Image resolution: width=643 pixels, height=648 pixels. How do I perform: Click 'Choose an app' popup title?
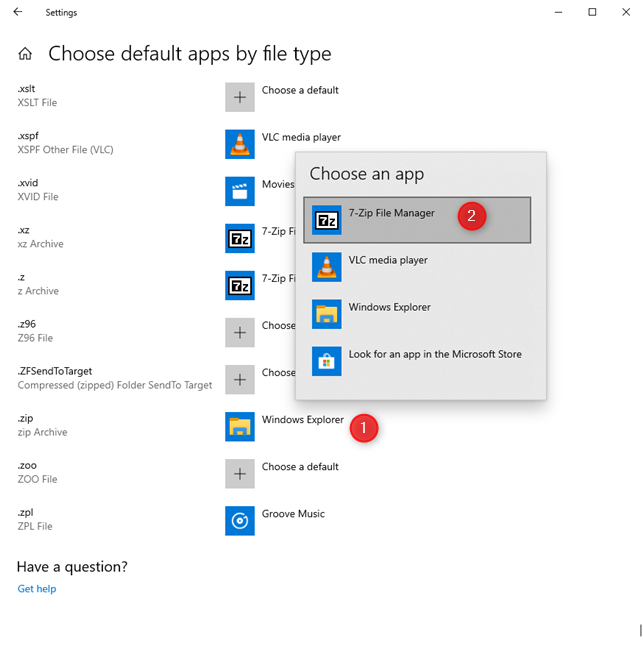tap(367, 174)
